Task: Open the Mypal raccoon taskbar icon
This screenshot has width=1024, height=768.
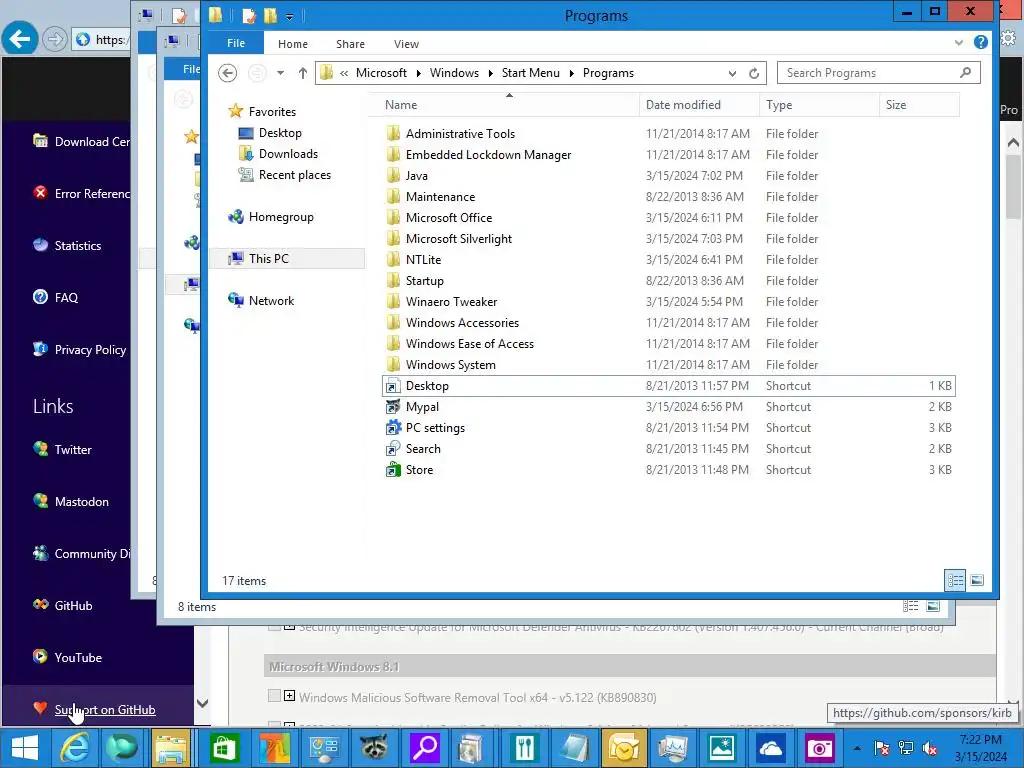Action: 374,748
